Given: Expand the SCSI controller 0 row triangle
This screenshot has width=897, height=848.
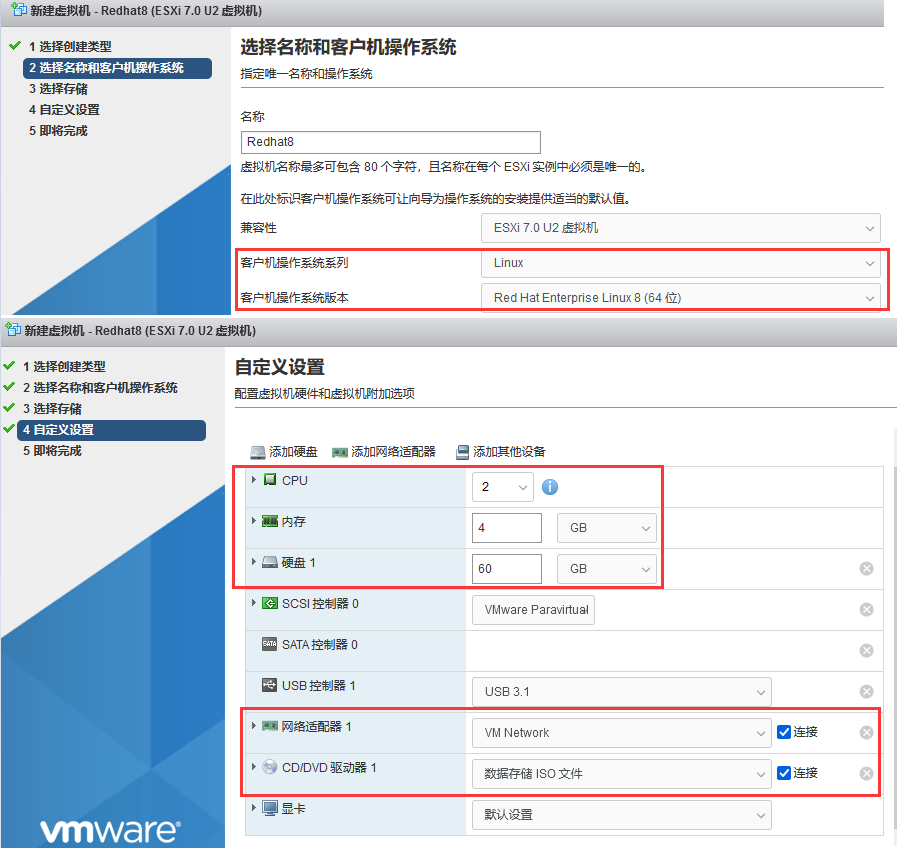Looking at the screenshot, I should (x=253, y=603).
